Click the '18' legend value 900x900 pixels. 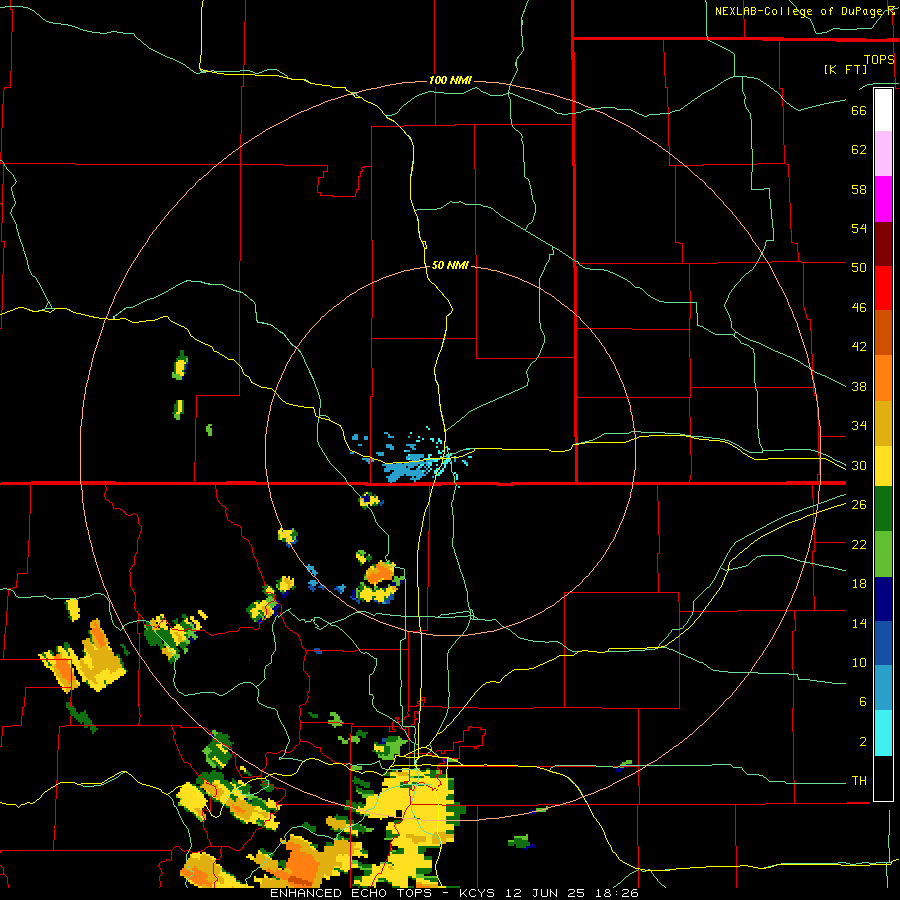click(x=859, y=584)
